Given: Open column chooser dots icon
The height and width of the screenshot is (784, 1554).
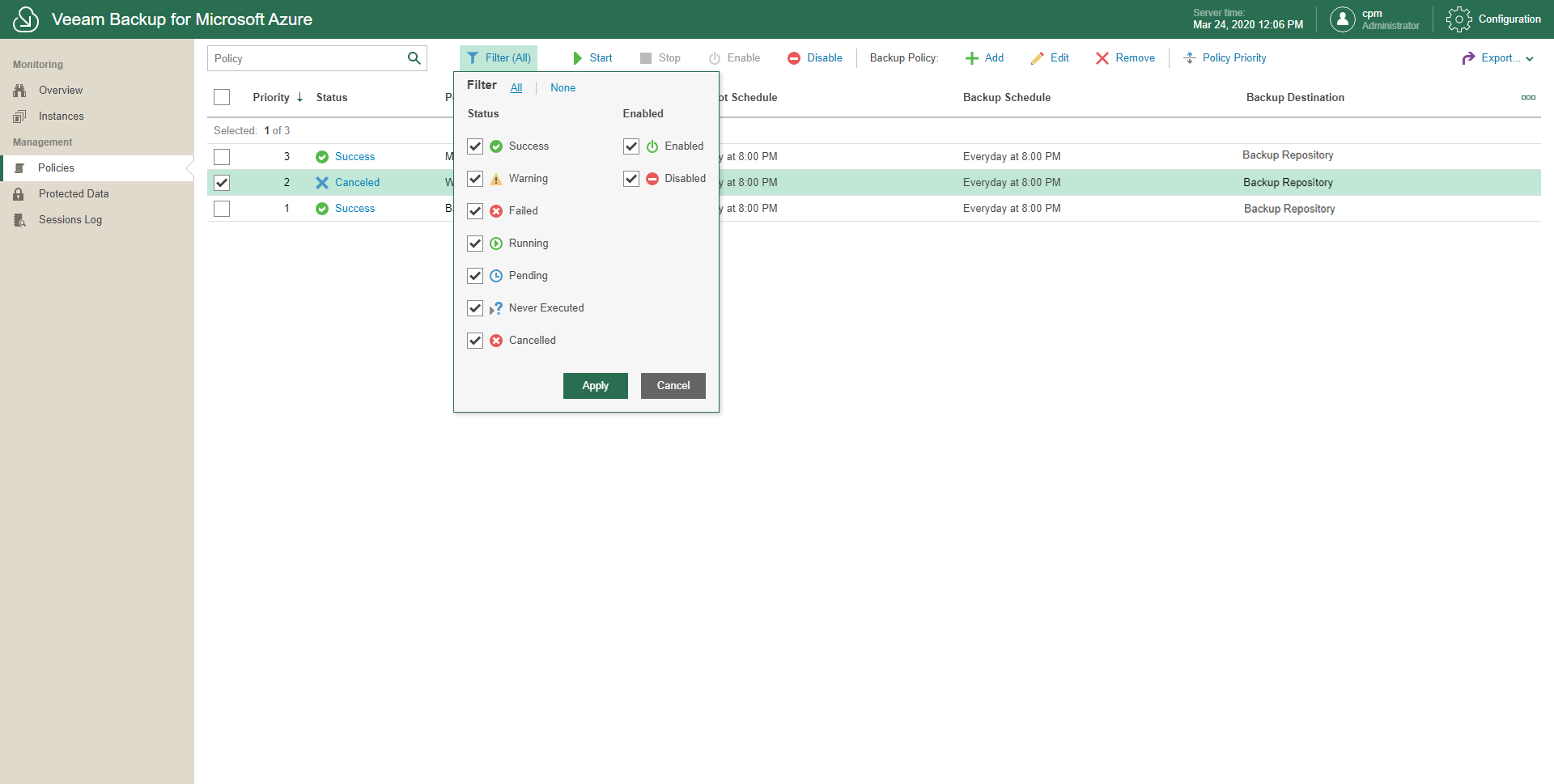Looking at the screenshot, I should pos(1528,97).
